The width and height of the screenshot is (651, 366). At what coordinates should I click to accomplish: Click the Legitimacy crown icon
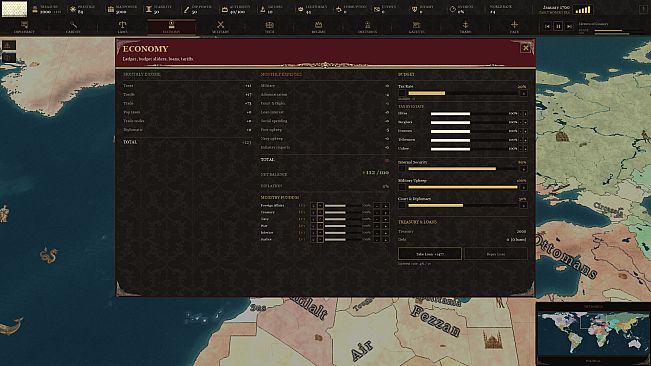point(301,9)
